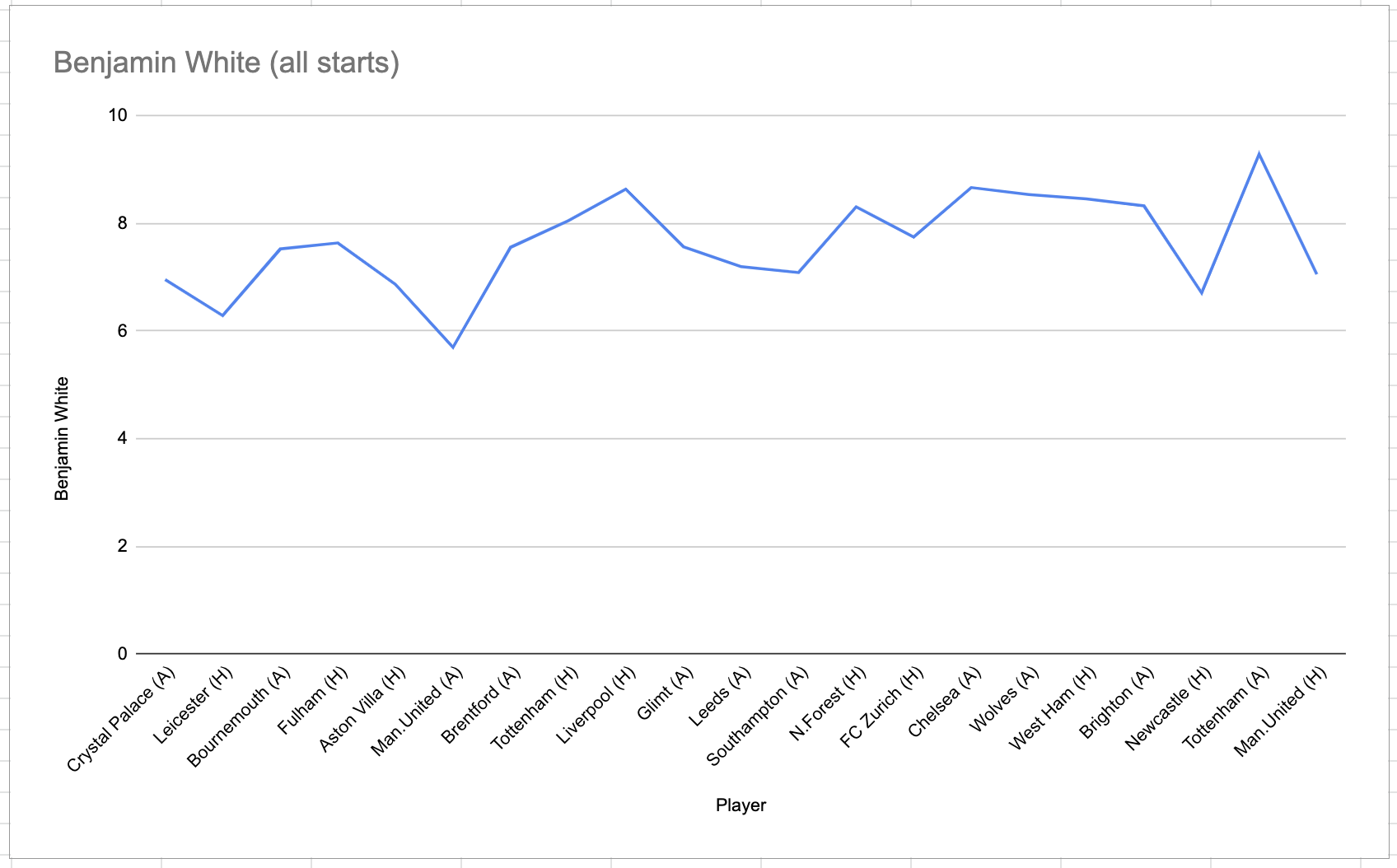Click the line point above Leicester (H)

pyautogui.click(x=222, y=315)
